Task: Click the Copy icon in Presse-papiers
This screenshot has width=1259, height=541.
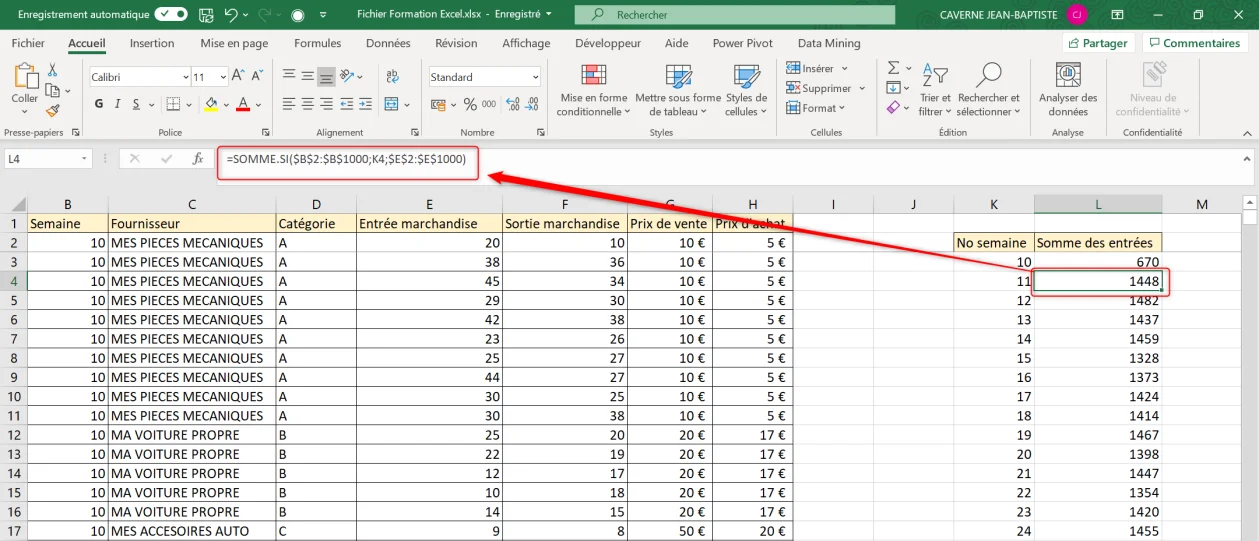Action: (x=52, y=90)
